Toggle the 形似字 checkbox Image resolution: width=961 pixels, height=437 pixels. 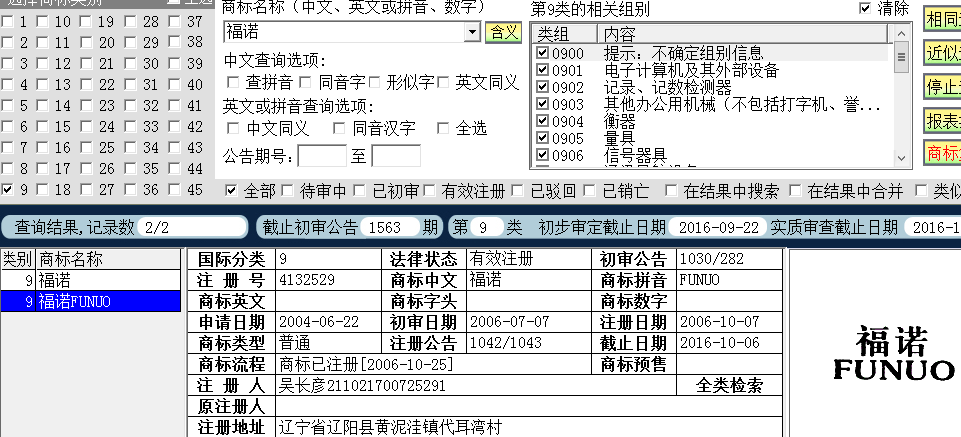click(x=374, y=82)
